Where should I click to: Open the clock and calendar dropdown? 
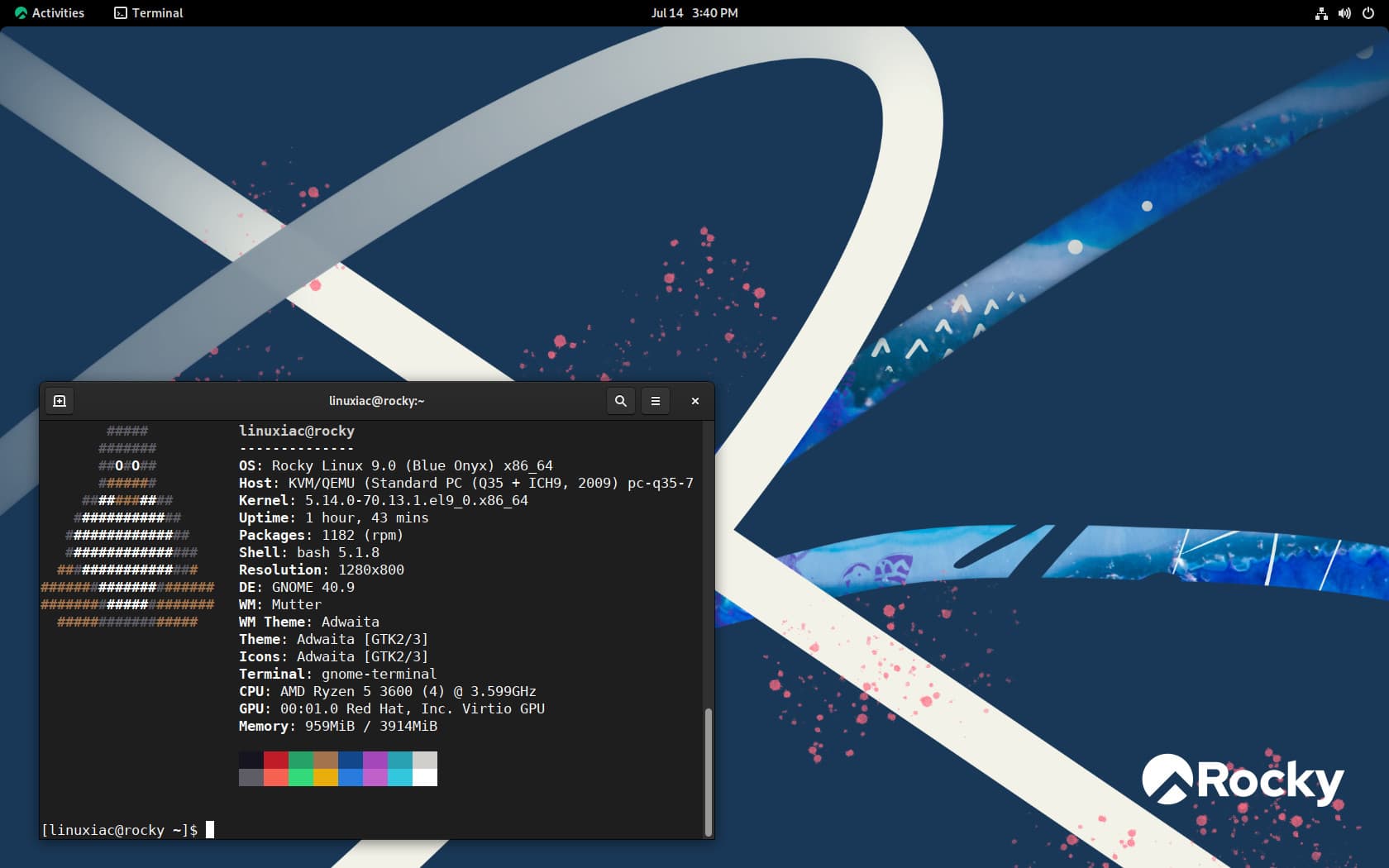point(694,12)
